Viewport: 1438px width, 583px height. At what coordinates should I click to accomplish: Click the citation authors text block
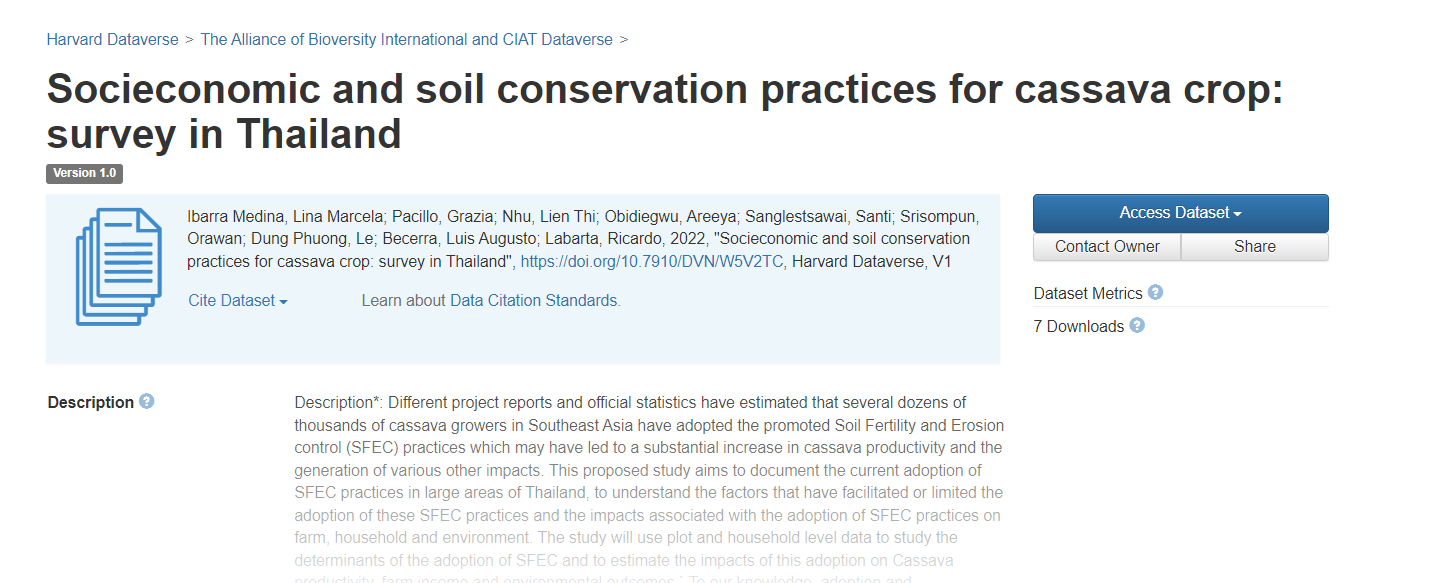583,239
